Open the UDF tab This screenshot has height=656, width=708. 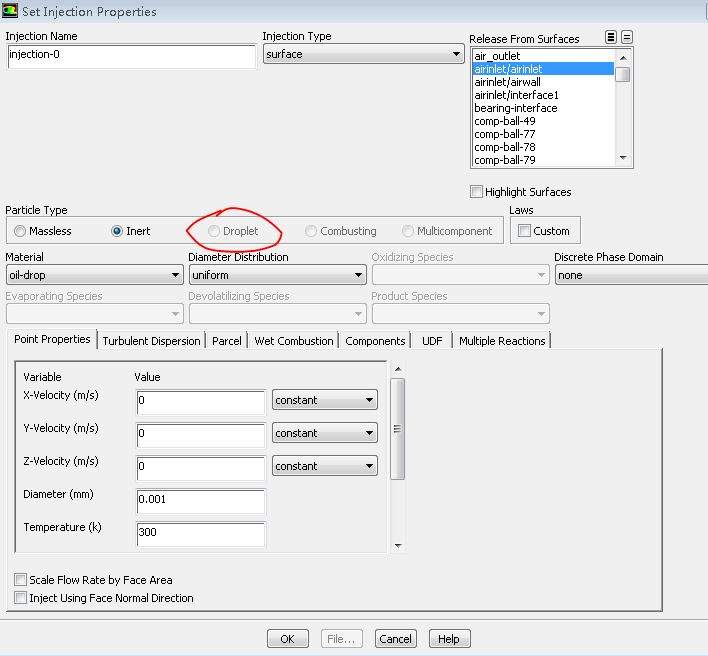click(432, 341)
